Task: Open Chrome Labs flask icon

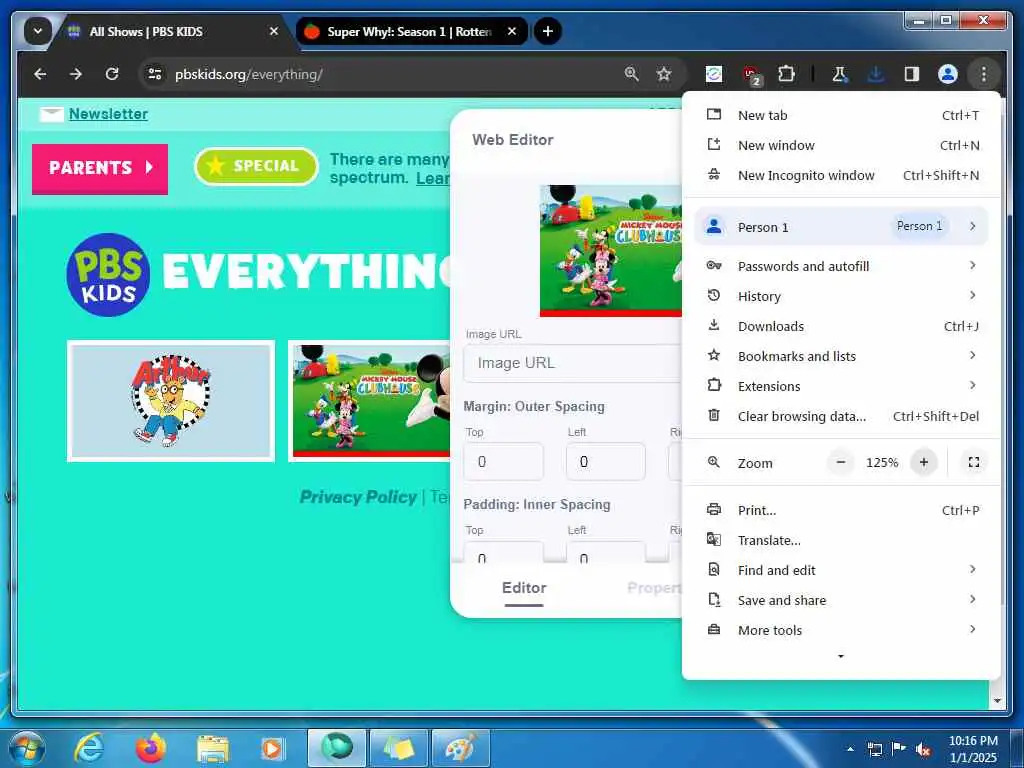Action: coord(839,74)
